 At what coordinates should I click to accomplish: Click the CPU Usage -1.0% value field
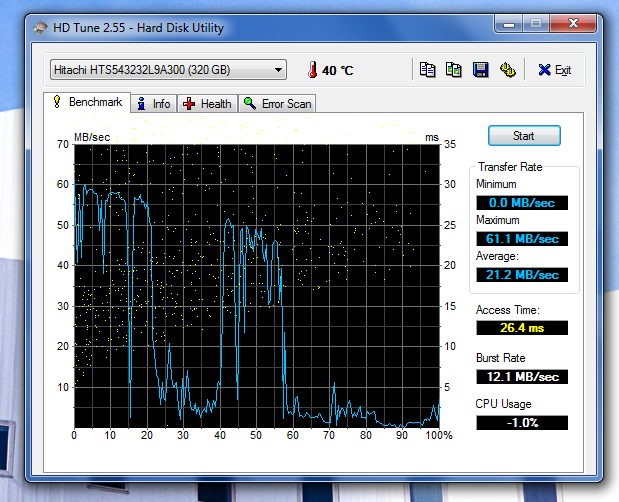click(x=522, y=423)
